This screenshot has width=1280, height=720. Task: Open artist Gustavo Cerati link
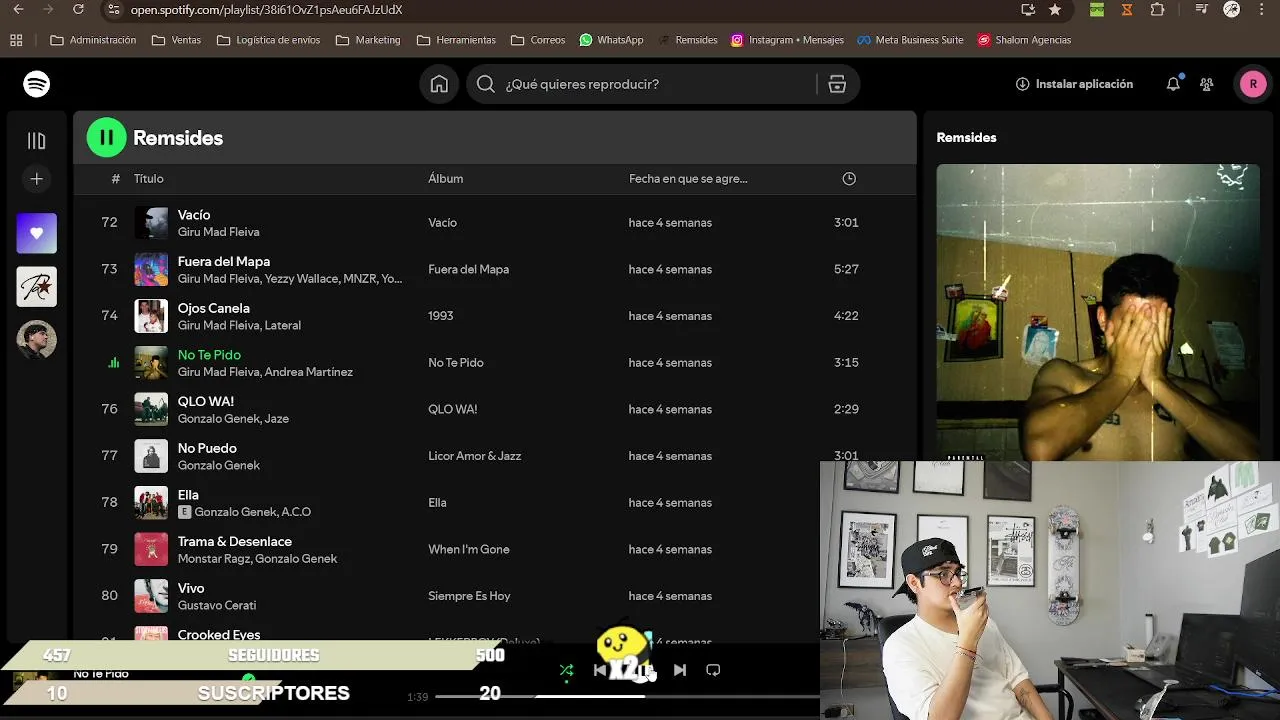point(217,606)
